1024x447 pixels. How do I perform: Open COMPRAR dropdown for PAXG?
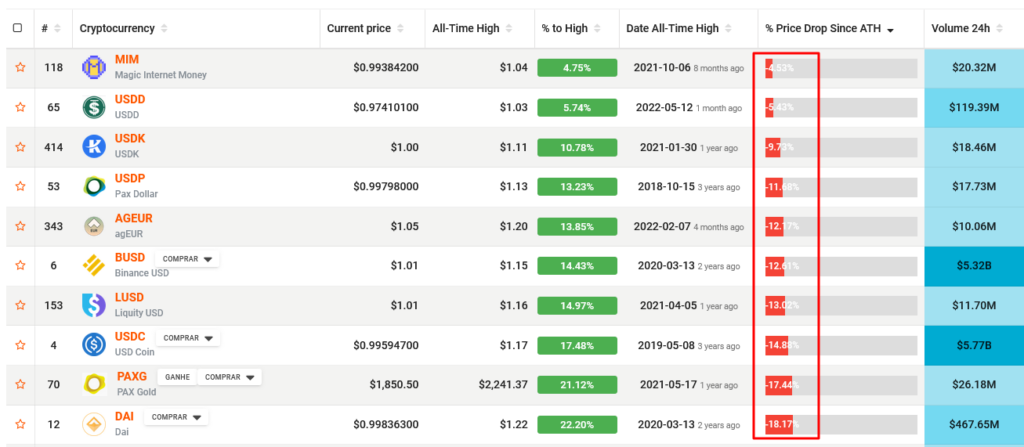coord(229,377)
